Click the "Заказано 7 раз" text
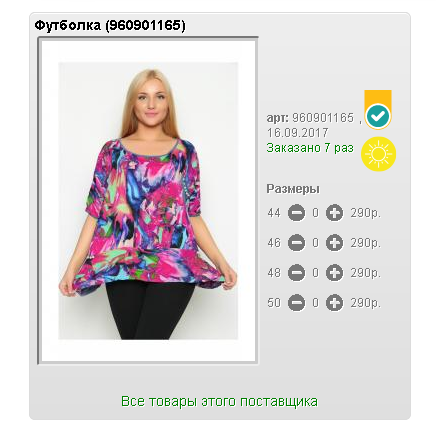The image size is (436, 436). pos(310,148)
